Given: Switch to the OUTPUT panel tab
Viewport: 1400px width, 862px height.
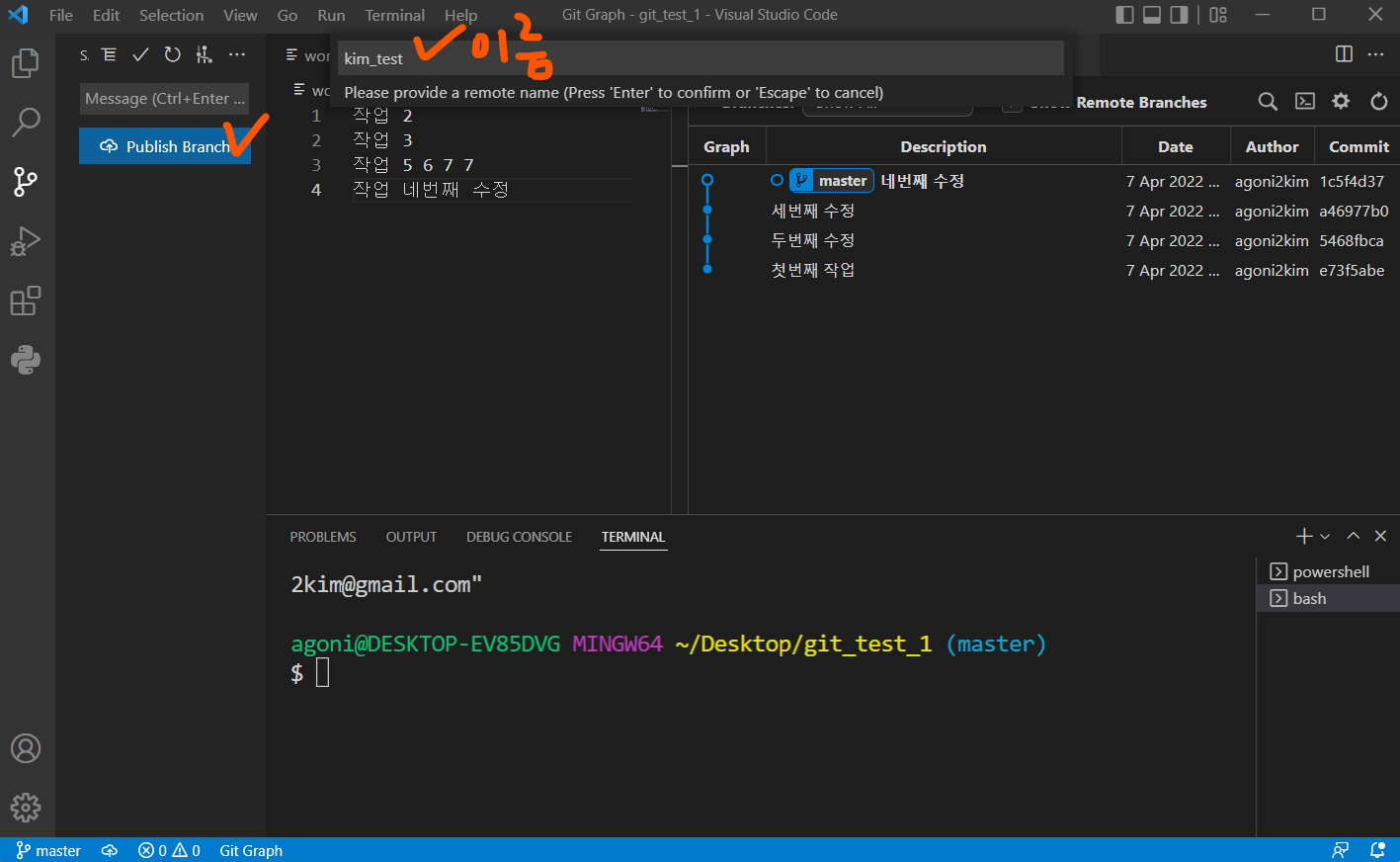Looking at the screenshot, I should [411, 537].
